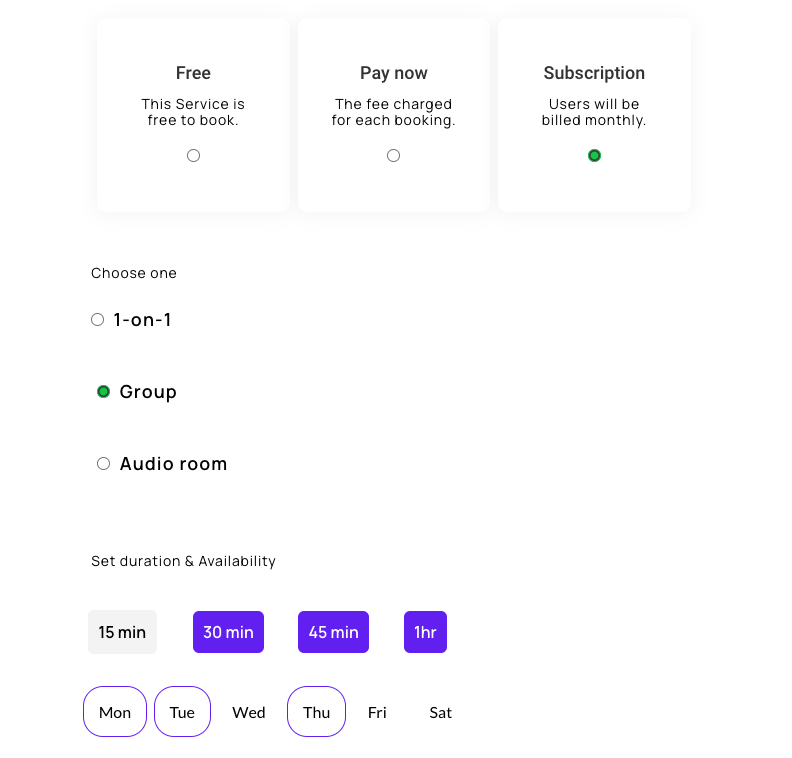Toggle the 1hr duration chip
This screenshot has height=758, width=792.
[x=425, y=632]
